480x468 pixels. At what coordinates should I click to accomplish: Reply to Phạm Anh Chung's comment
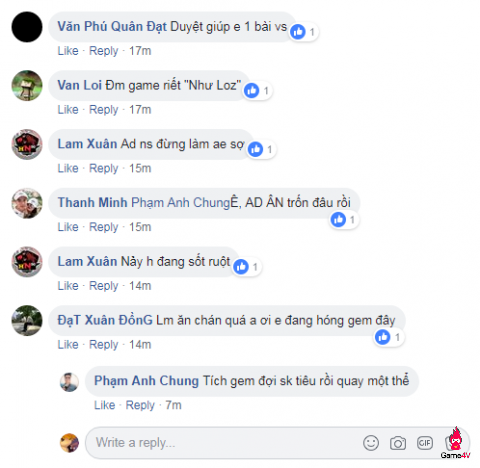point(140,405)
